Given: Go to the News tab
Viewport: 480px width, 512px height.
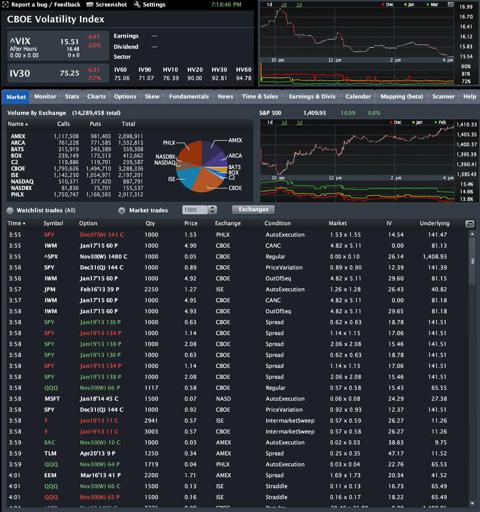Looking at the screenshot, I should tap(225, 96).
